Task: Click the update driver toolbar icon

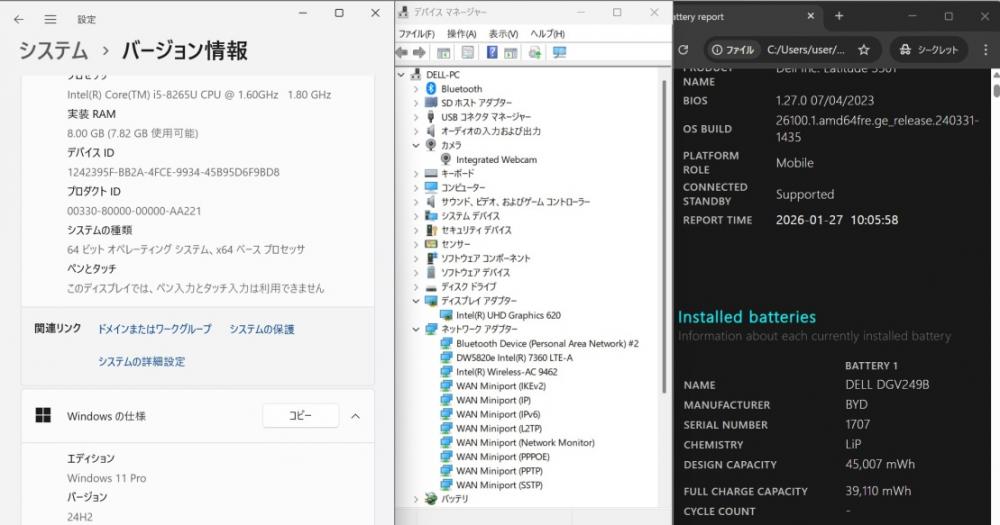Action: [x=534, y=52]
